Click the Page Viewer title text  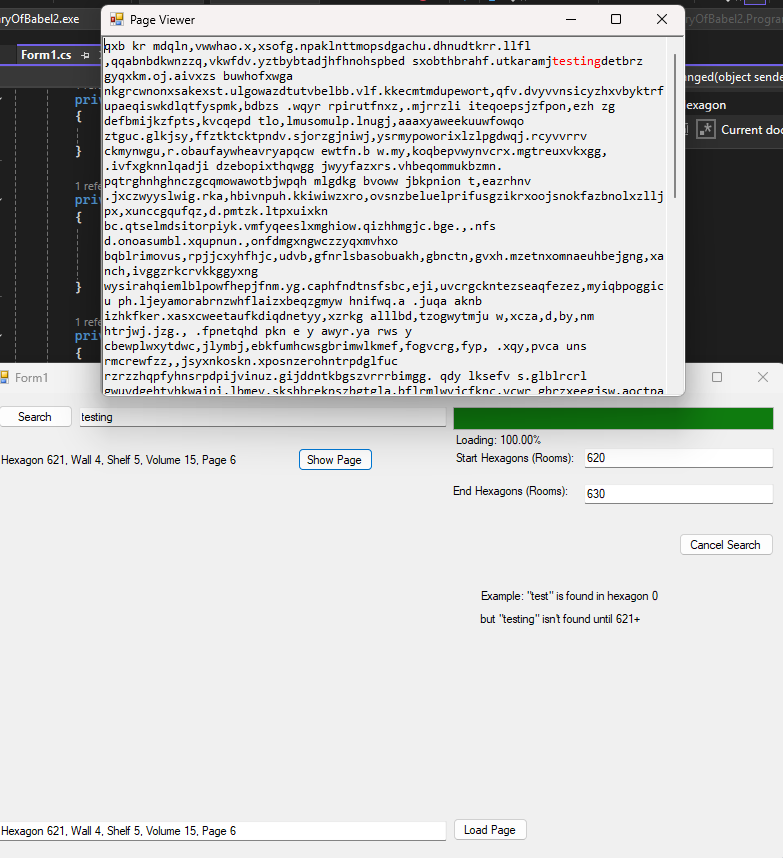[163, 20]
